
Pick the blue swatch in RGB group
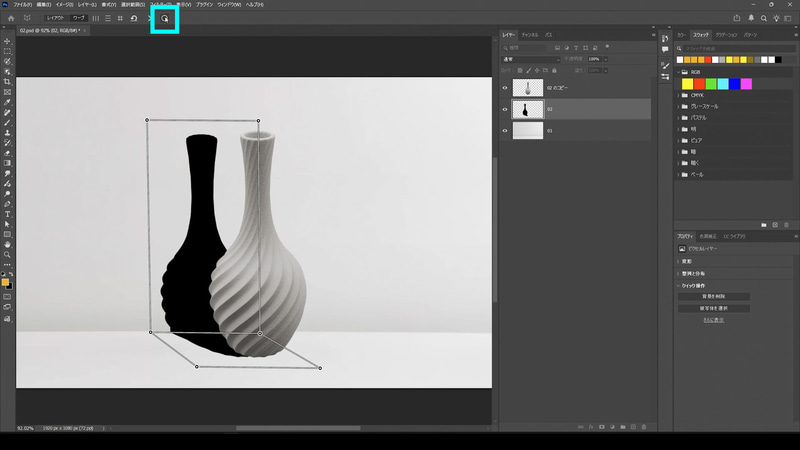coord(734,84)
